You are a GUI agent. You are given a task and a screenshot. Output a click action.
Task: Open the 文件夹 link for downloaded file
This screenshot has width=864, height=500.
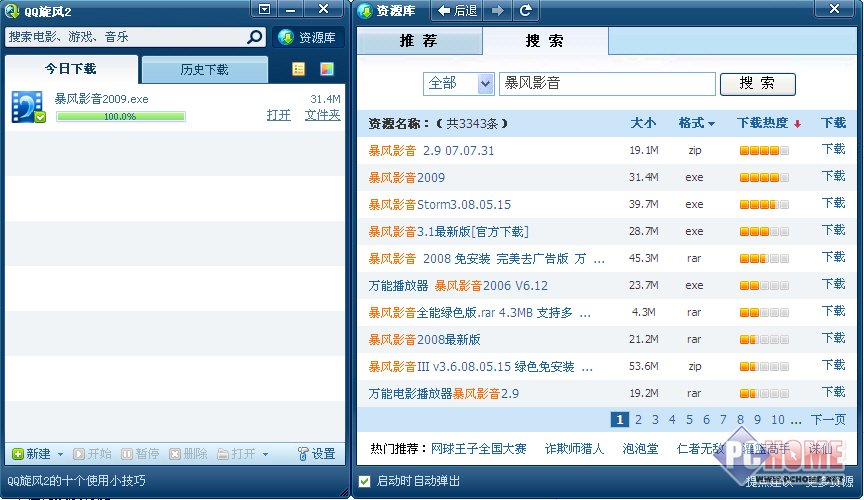pyautogui.click(x=322, y=115)
